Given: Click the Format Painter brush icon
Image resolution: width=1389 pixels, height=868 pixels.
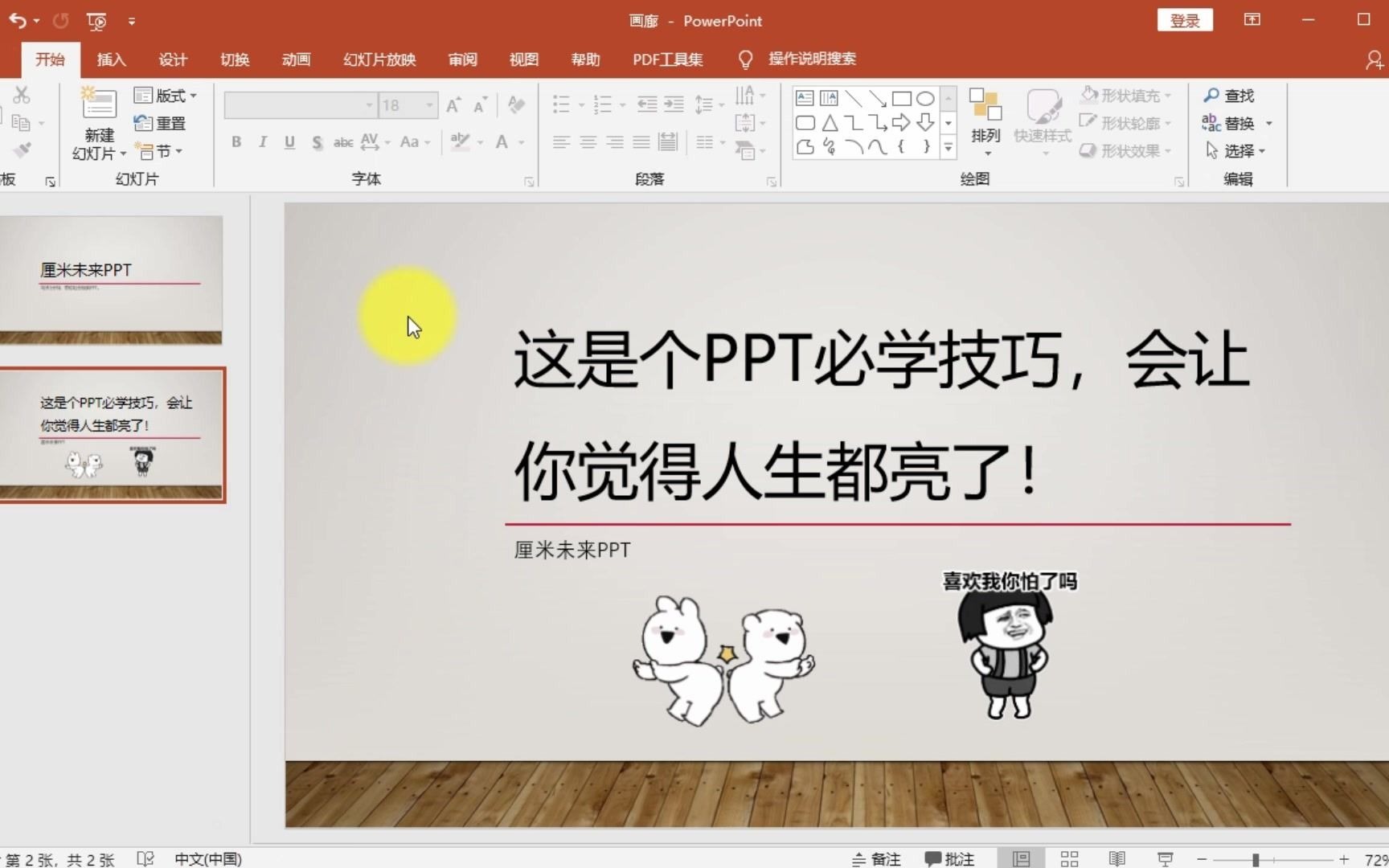Looking at the screenshot, I should click(22, 150).
